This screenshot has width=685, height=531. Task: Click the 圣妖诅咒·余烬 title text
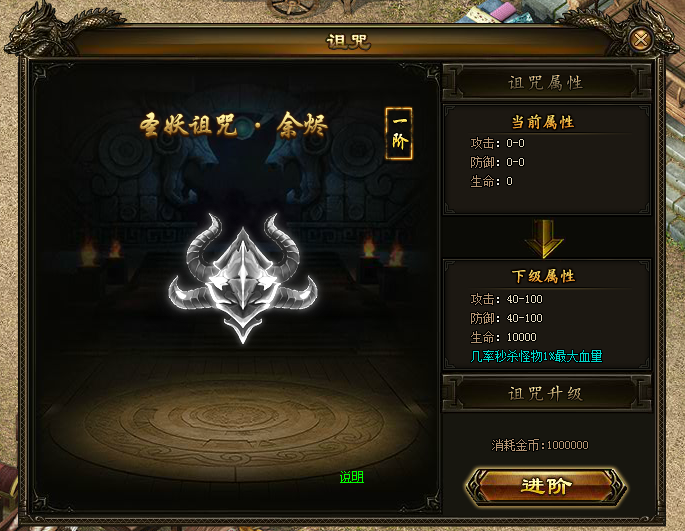pyautogui.click(x=234, y=125)
